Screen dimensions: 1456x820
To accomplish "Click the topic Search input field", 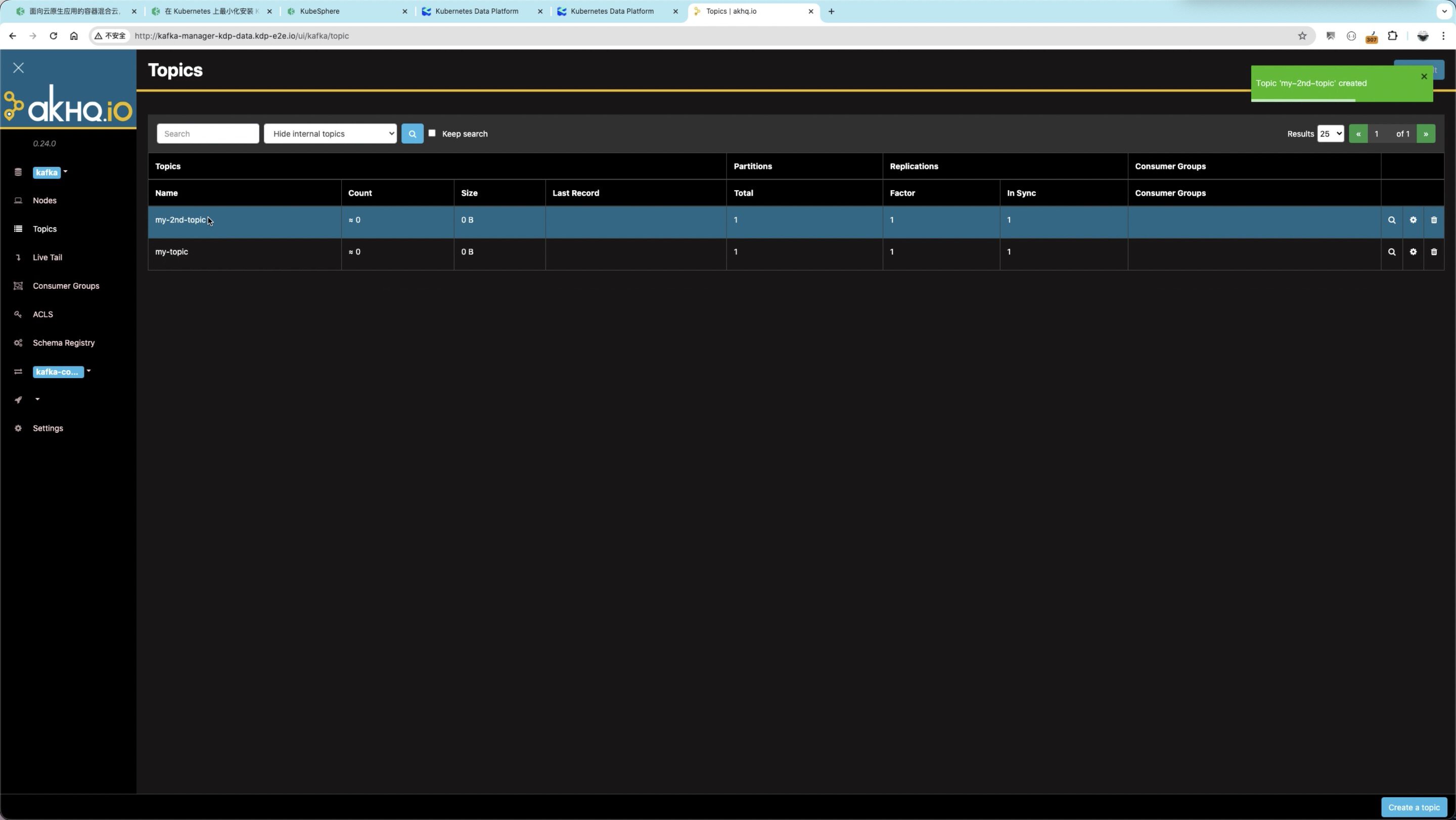I will point(207,134).
